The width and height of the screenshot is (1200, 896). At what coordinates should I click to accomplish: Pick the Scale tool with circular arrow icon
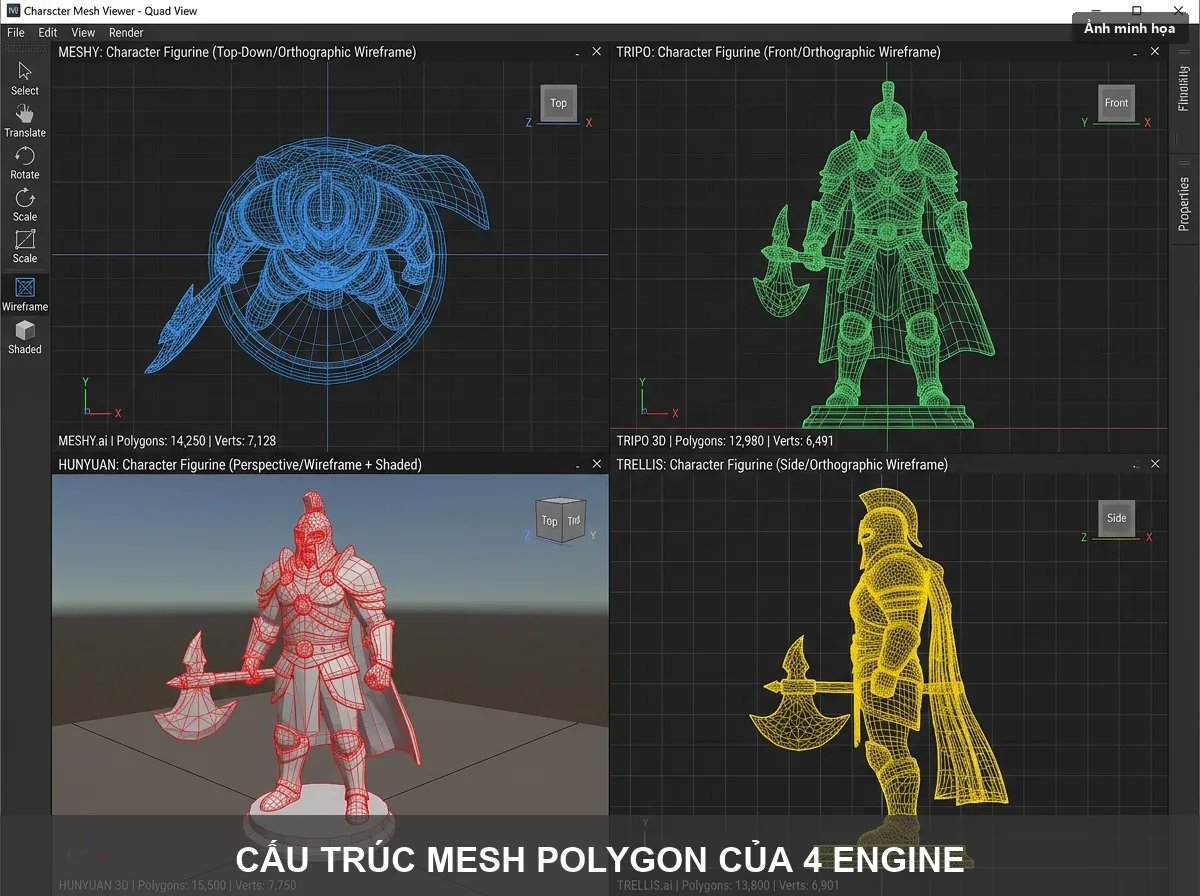[25, 204]
